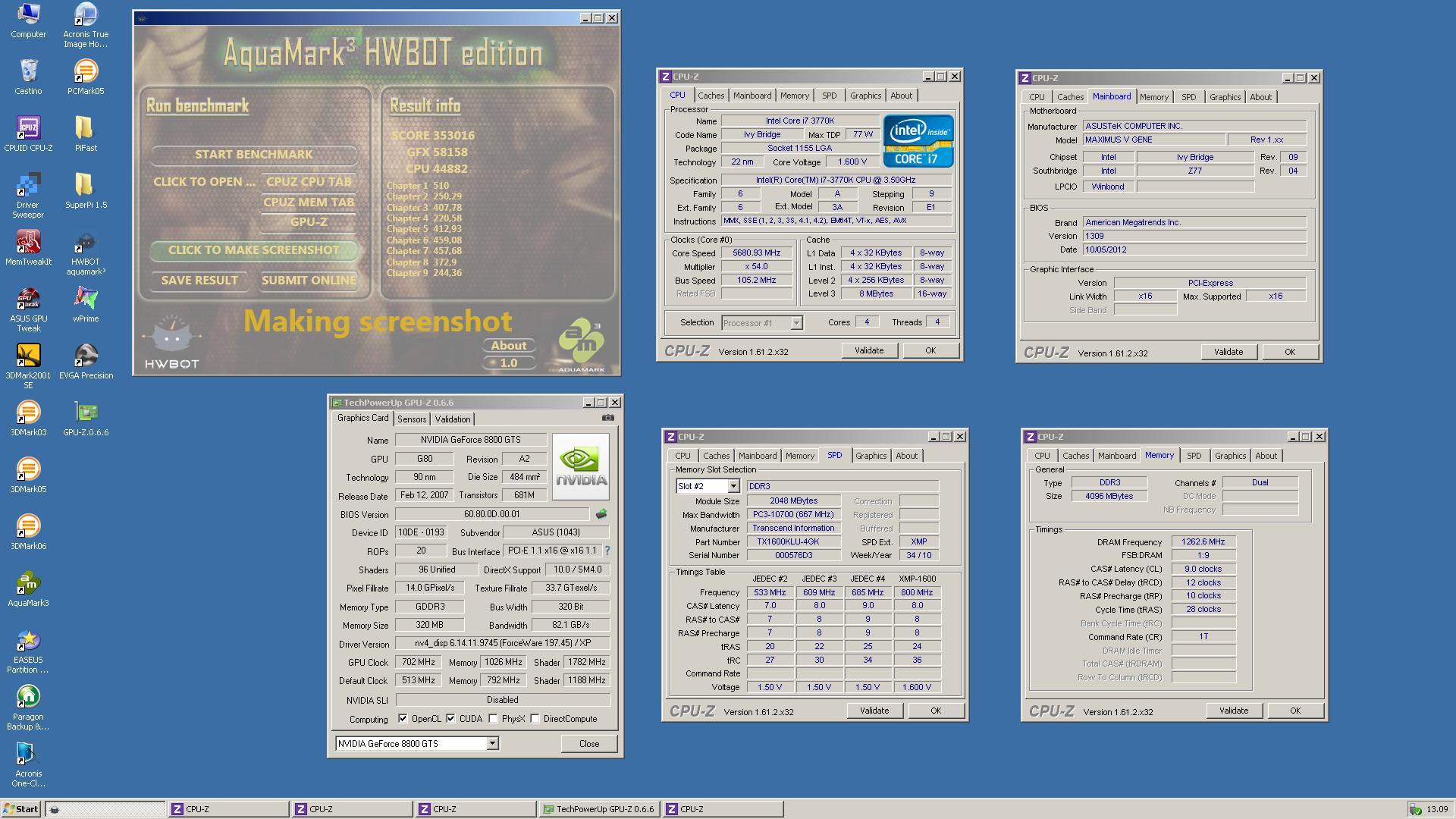Open Graphics tab in Mainboard CPU-Z window
This screenshot has height=819, width=1456.
point(1225,97)
